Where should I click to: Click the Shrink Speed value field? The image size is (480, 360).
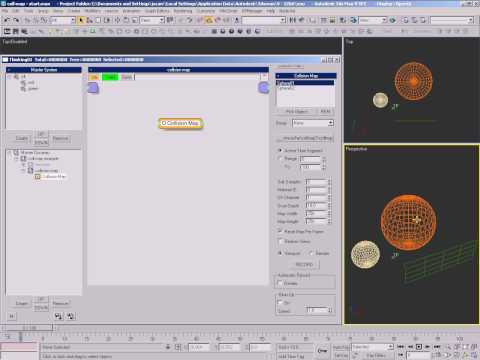pyautogui.click(x=317, y=310)
